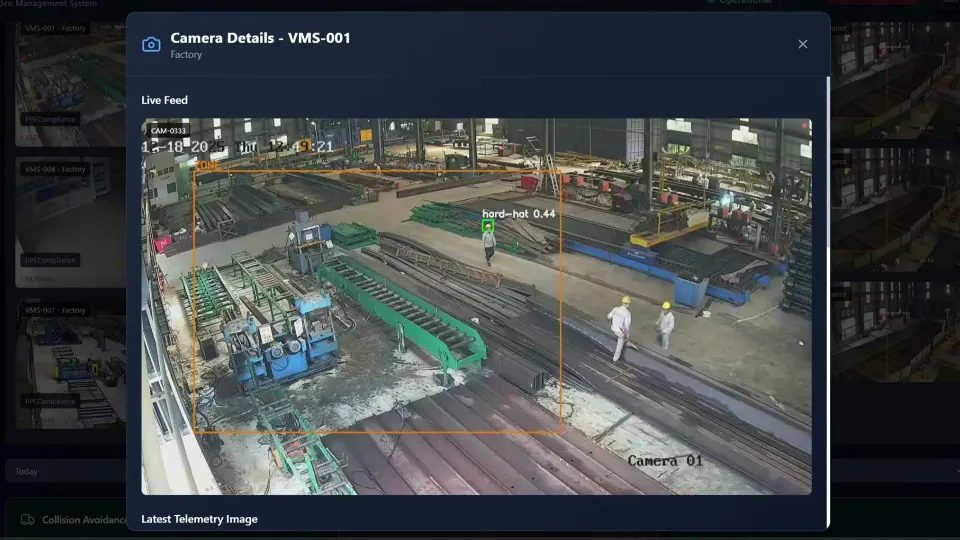Click the Latest Telemetry Image heading
Screen dimensions: 960x540
pyautogui.click(x=200, y=519)
